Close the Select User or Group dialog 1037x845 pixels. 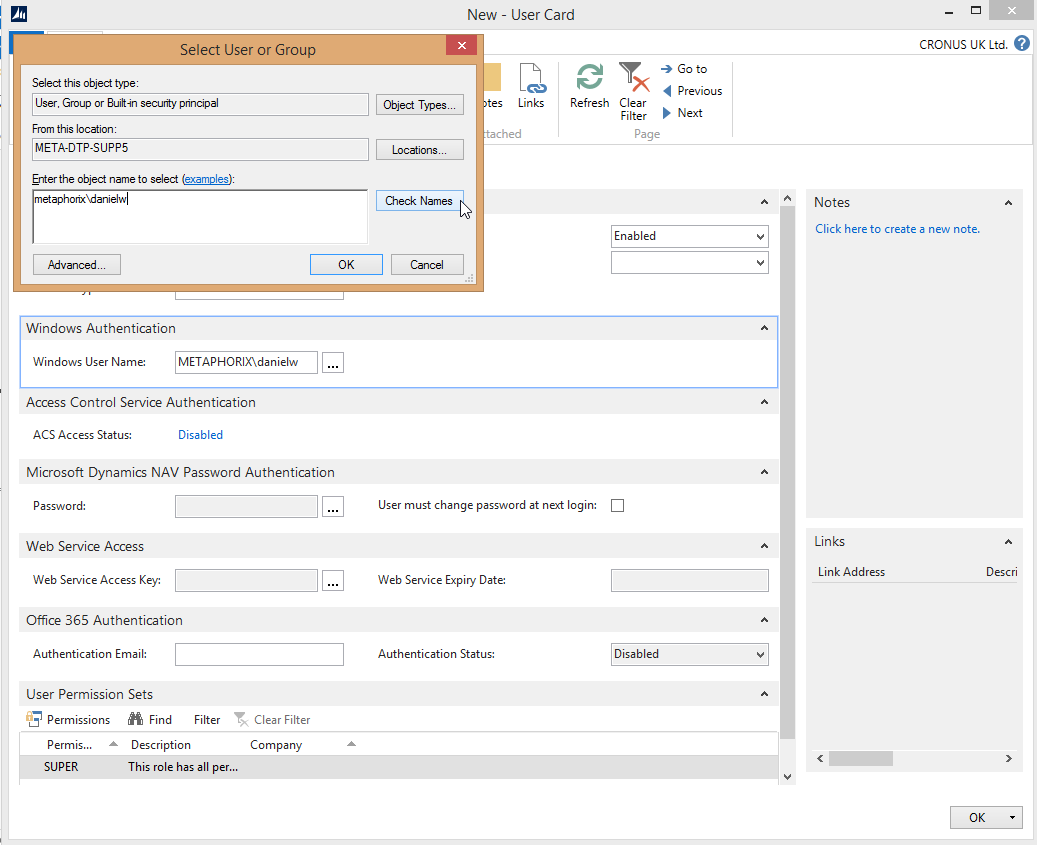tap(462, 45)
